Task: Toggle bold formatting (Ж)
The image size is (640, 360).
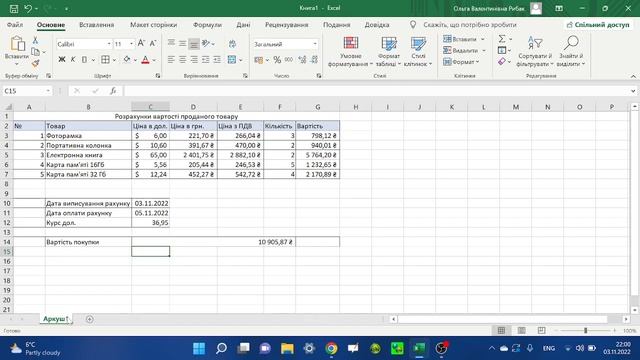Action: [62, 60]
